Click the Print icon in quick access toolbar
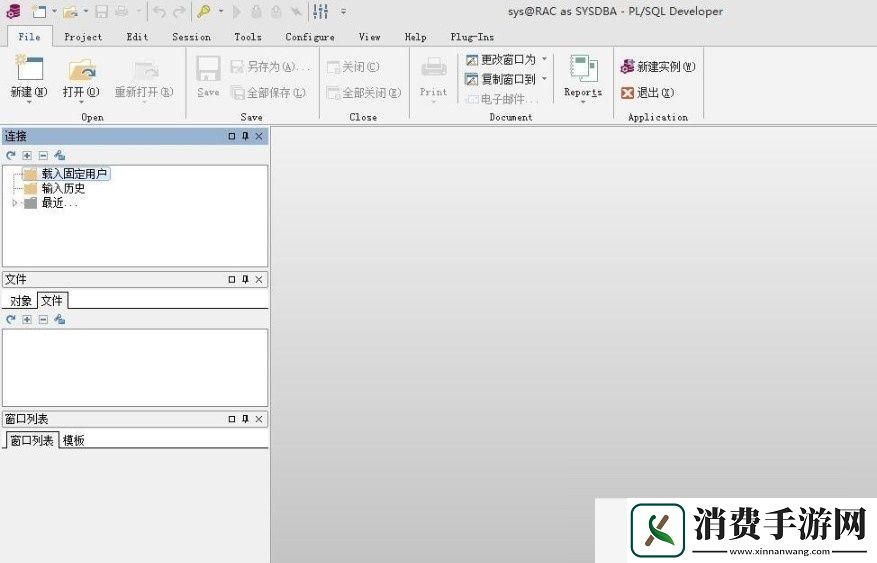The image size is (877, 563). (122, 11)
